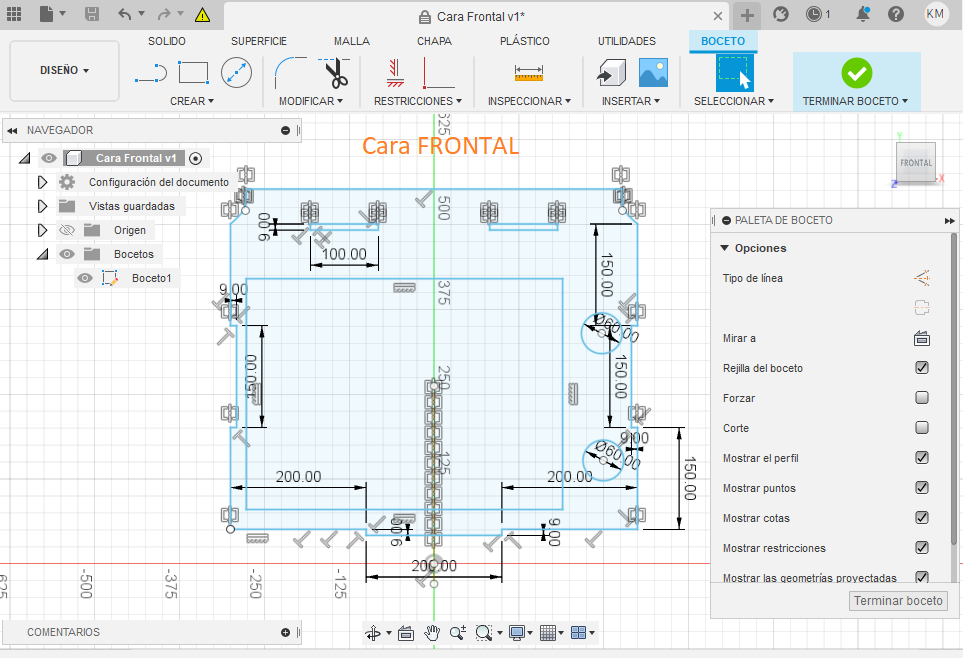Image resolution: width=963 pixels, height=658 pixels.
Task: Toggle Mostrar cotas checkbox
Action: [922, 517]
